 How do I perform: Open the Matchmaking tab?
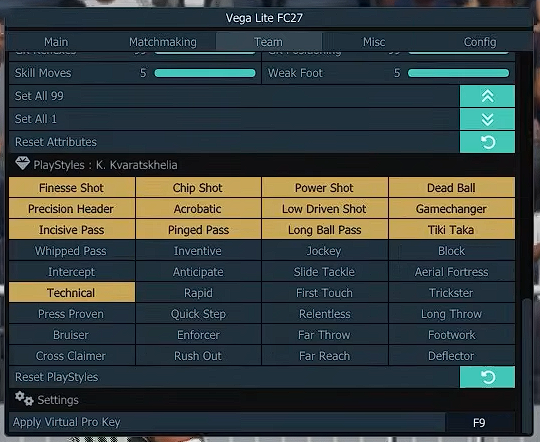[x=163, y=42]
